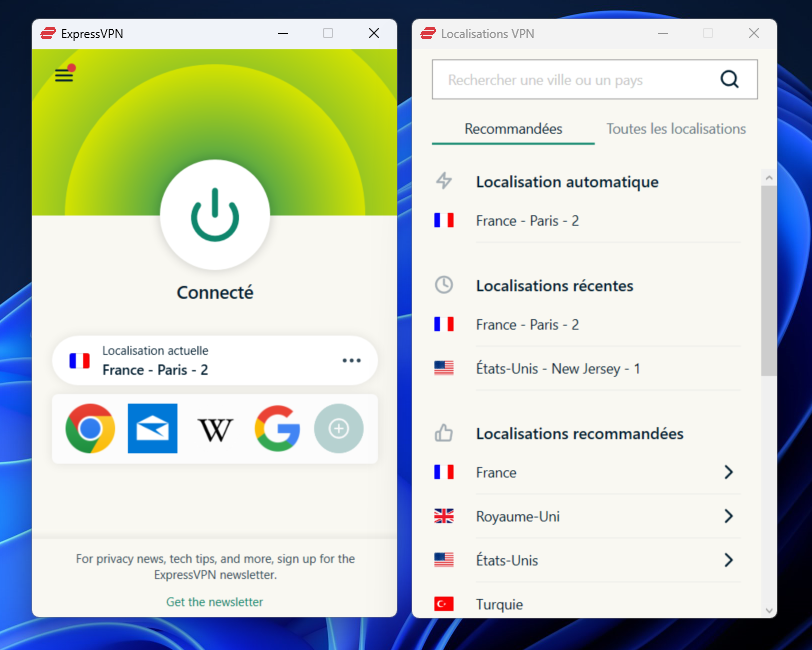Image resolution: width=812 pixels, height=650 pixels.
Task: Switch to Toutes les localisations tab
Action: click(676, 129)
